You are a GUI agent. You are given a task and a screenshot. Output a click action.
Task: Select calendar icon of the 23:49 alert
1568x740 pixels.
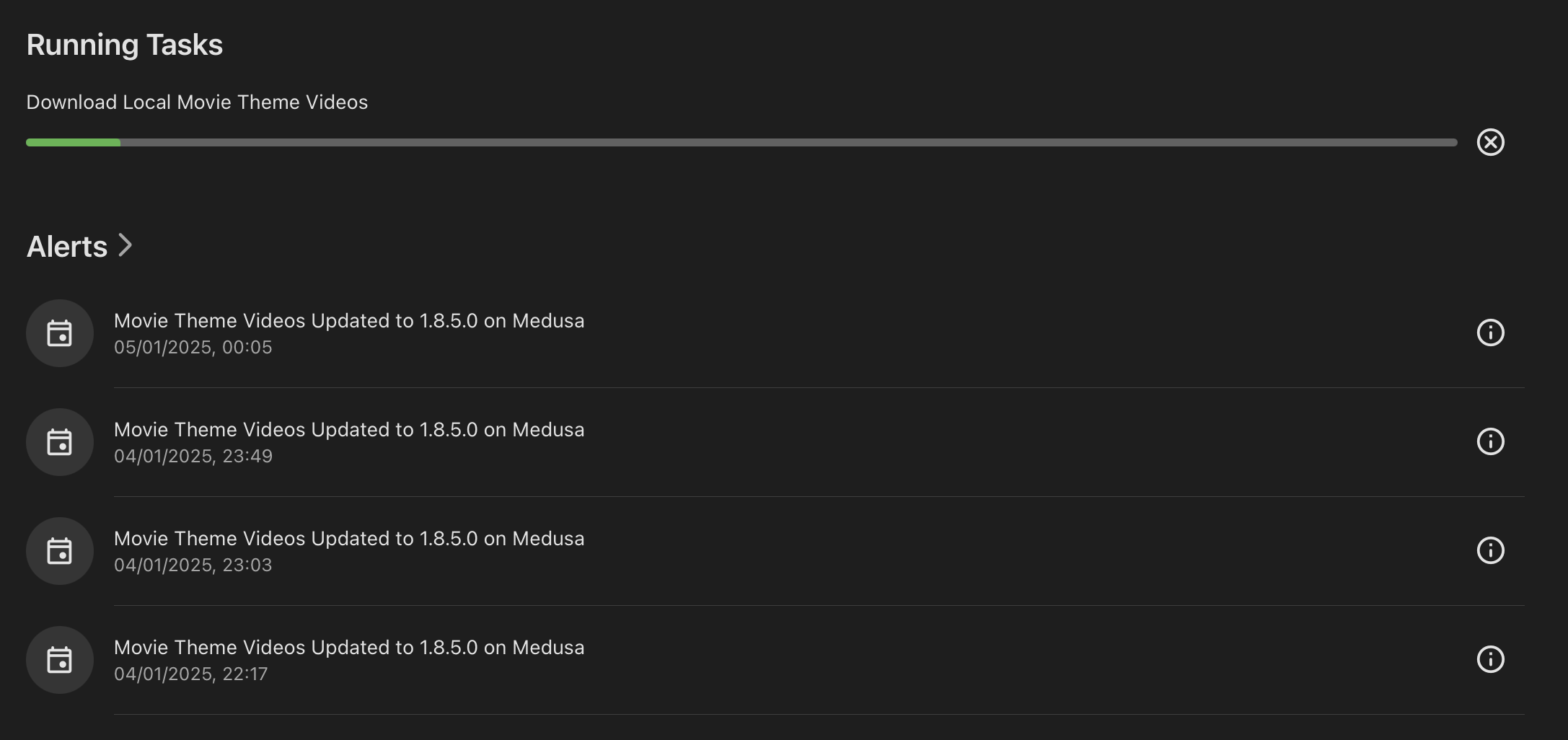click(60, 442)
